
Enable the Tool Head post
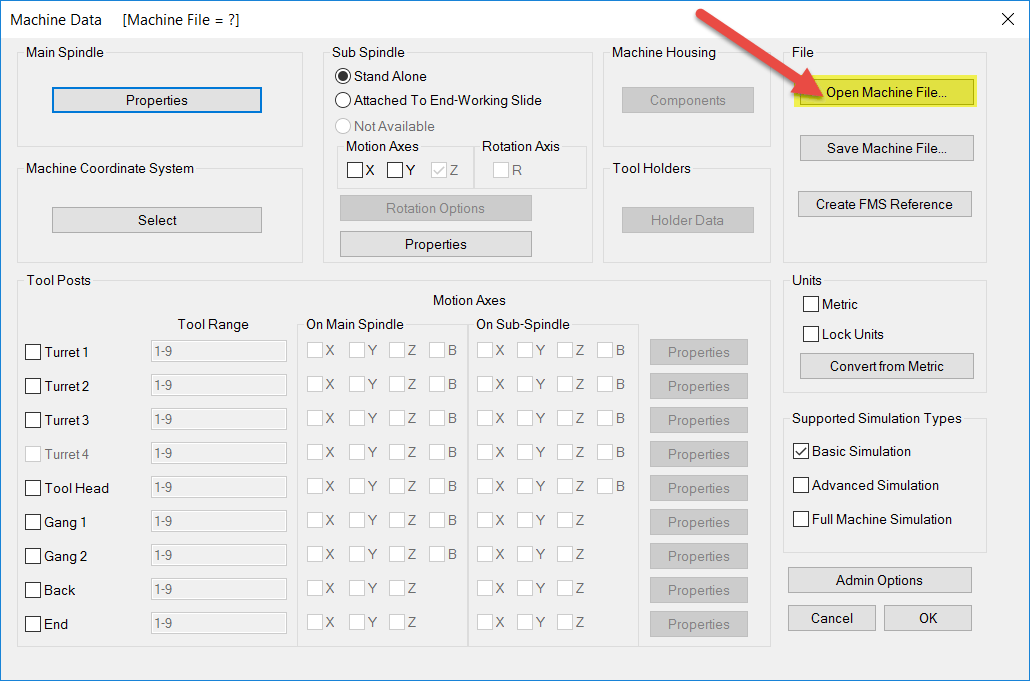coord(33,488)
